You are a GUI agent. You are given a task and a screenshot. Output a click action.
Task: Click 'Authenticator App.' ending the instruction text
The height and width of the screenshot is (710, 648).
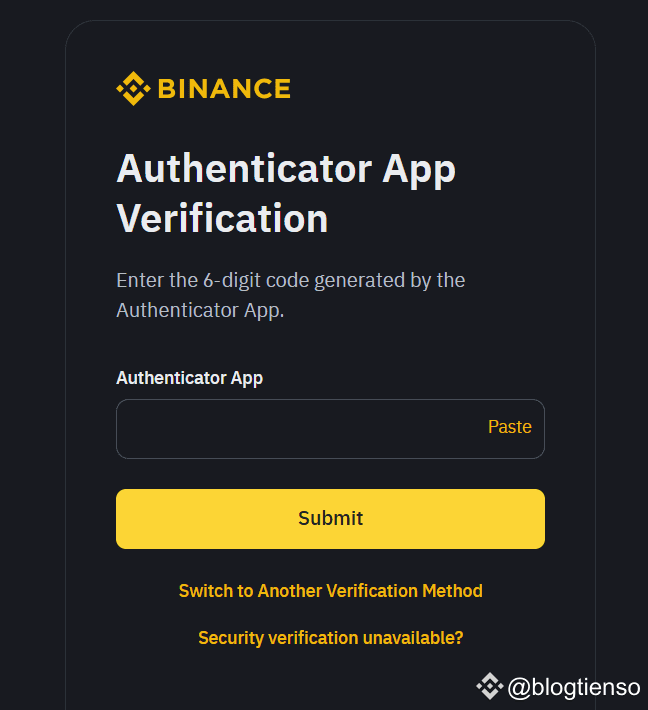pos(200,310)
